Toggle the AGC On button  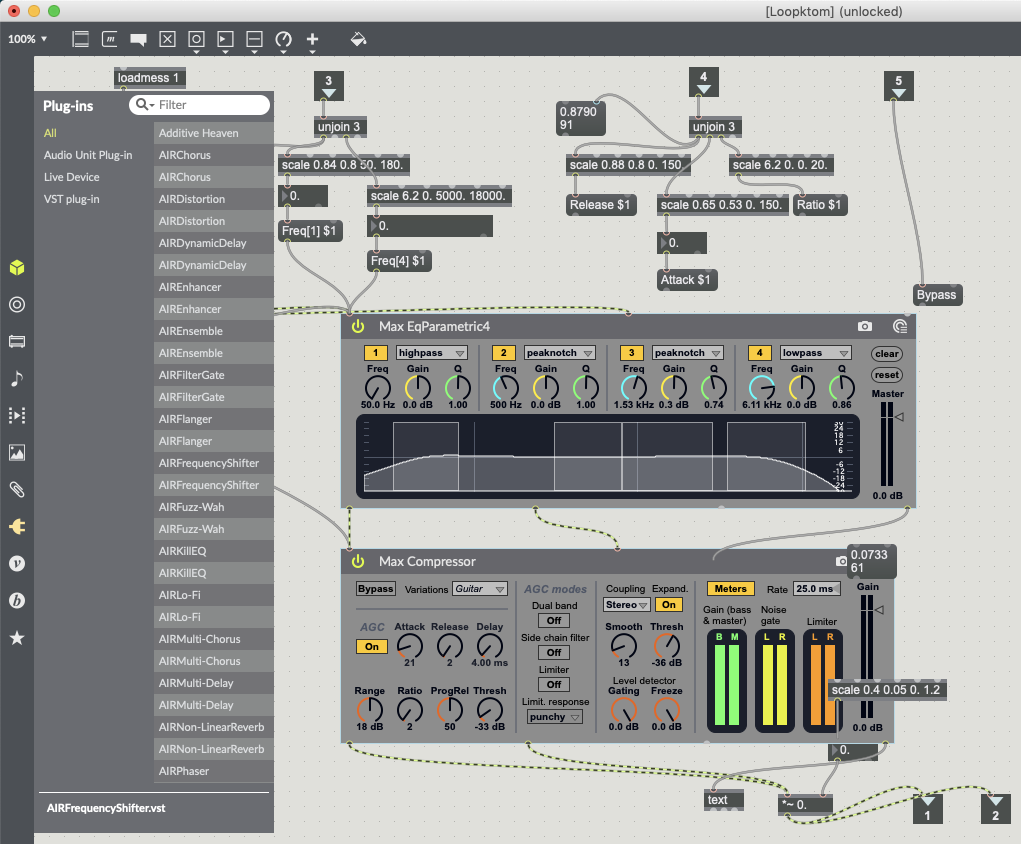point(372,647)
